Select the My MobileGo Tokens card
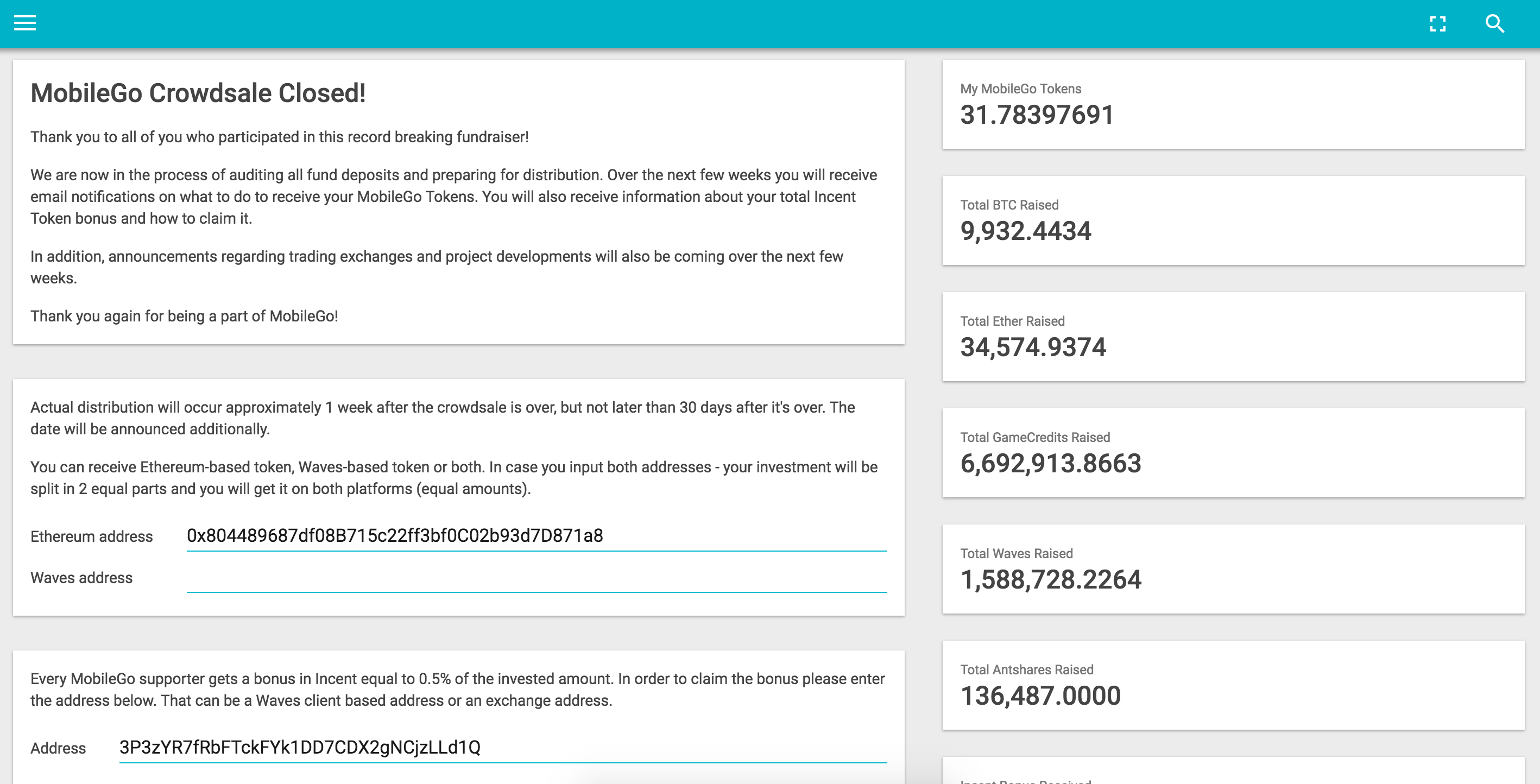 click(x=1233, y=104)
